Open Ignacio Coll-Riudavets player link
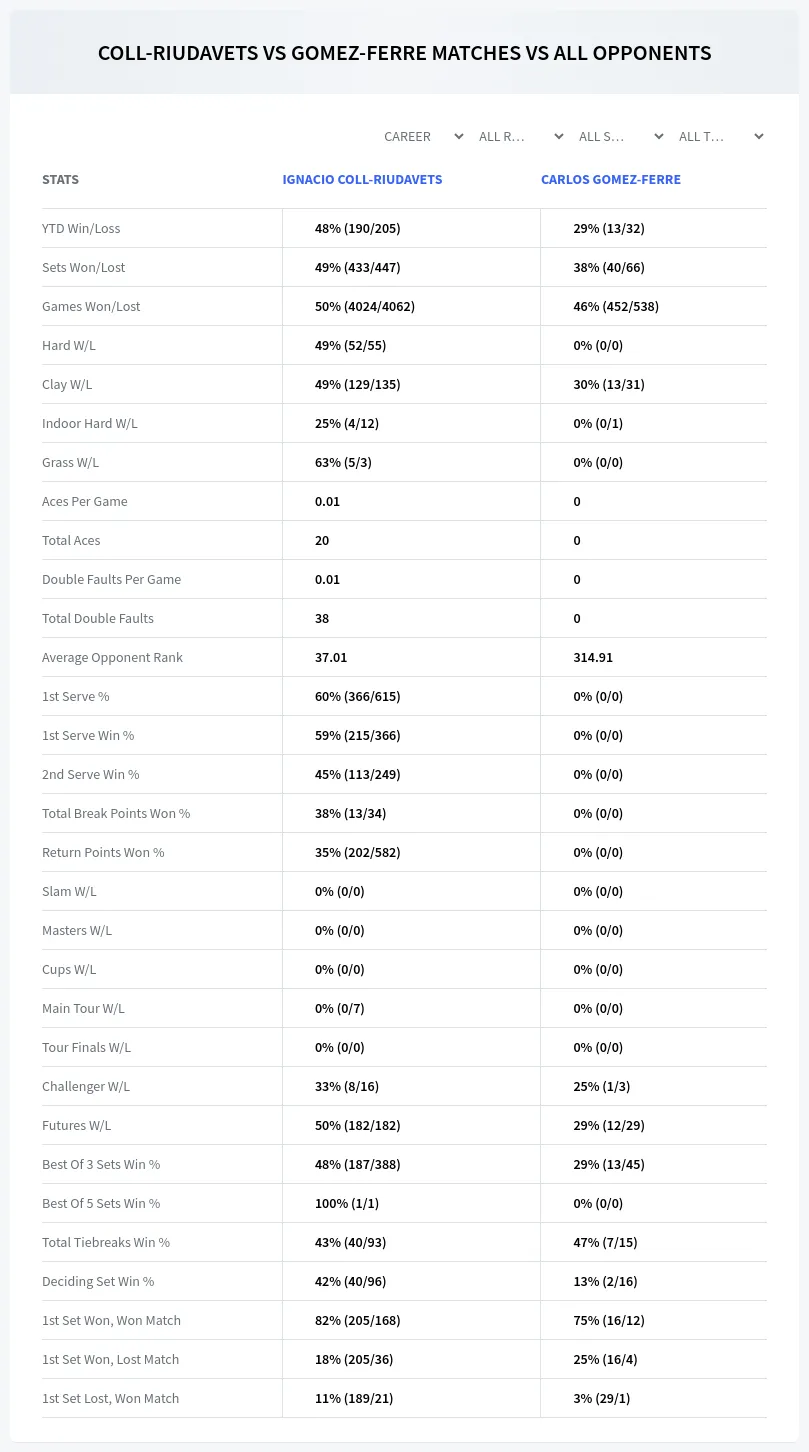Viewport: 809px width, 1452px height. [362, 180]
